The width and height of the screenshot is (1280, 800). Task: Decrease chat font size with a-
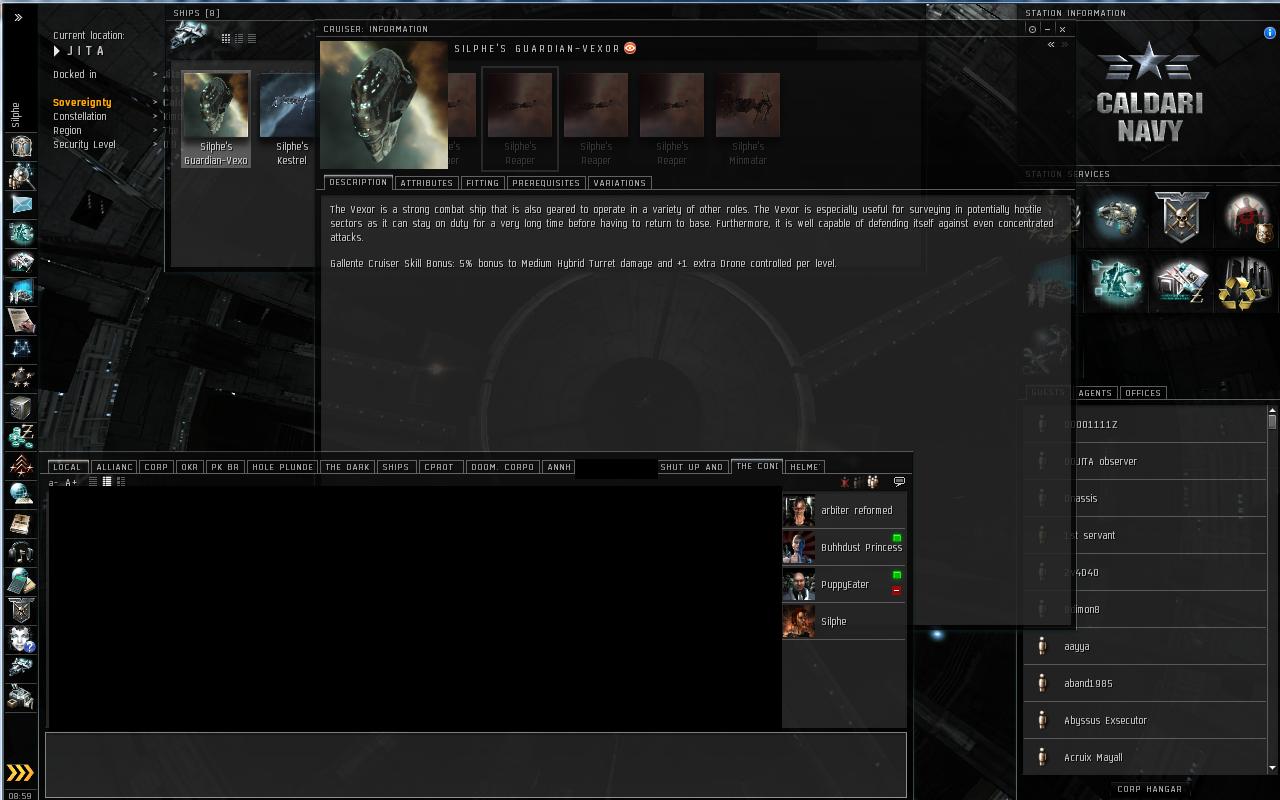tap(53, 483)
